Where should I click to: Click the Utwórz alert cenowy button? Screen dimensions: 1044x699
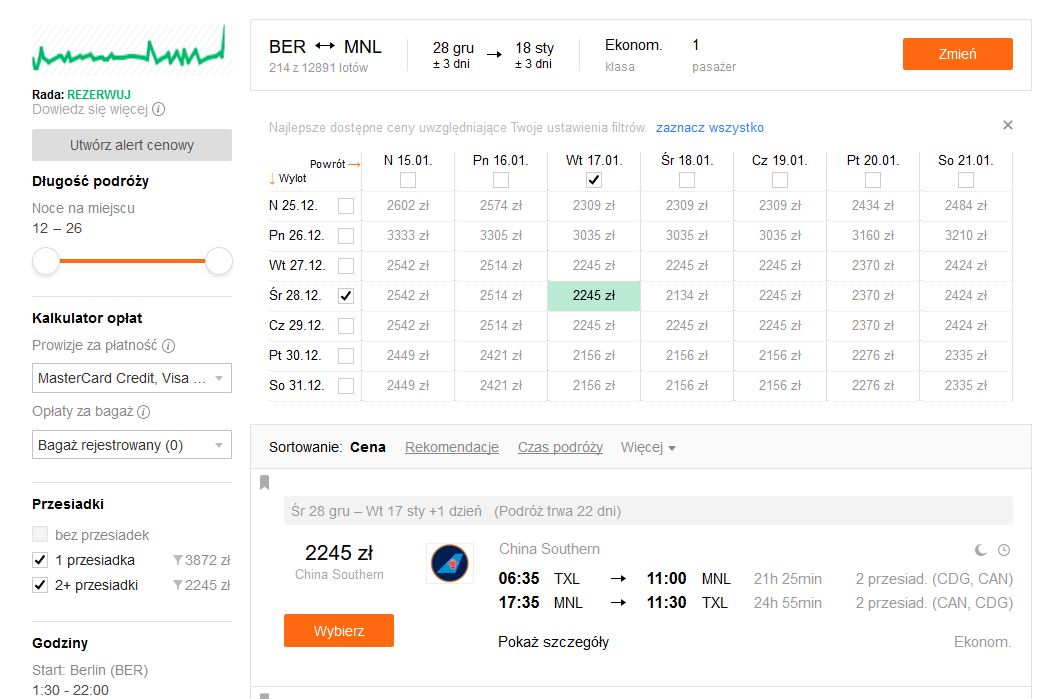[x=132, y=145]
